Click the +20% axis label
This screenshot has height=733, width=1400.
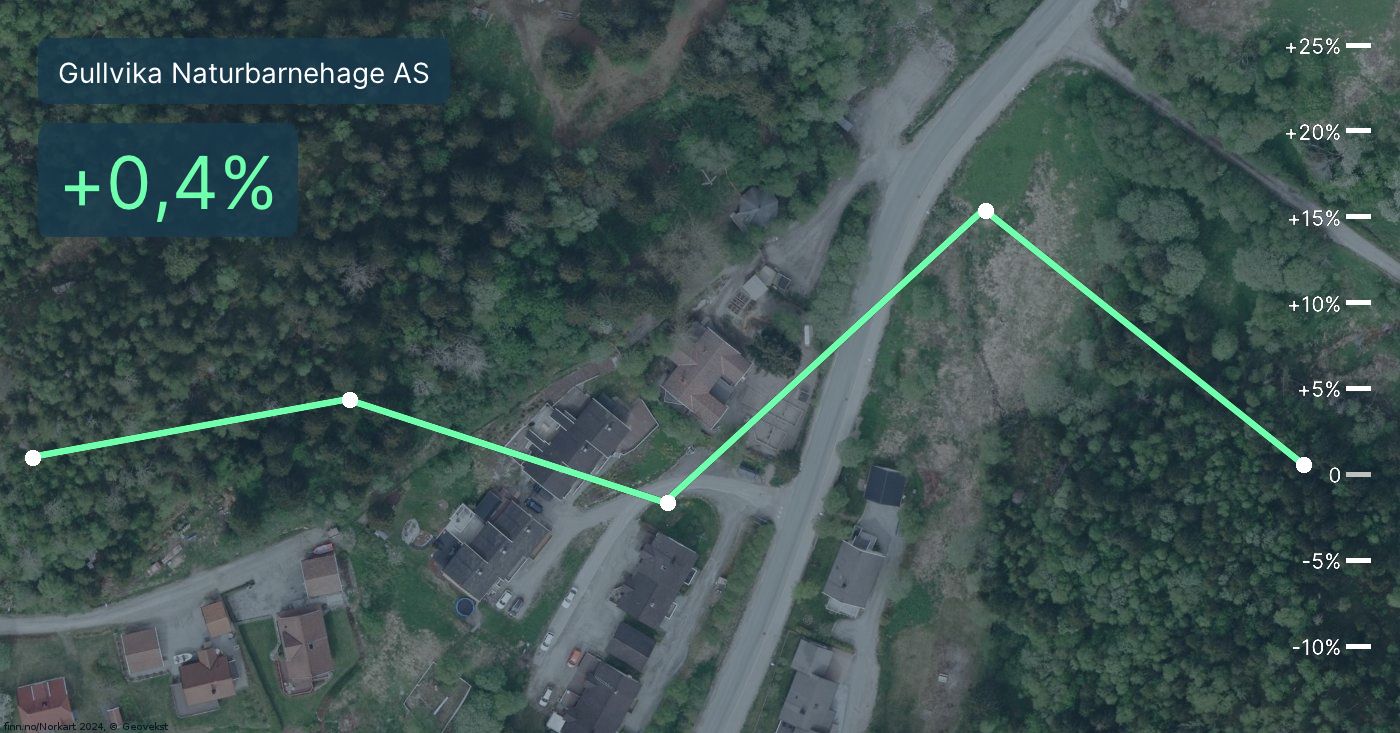pos(1312,133)
